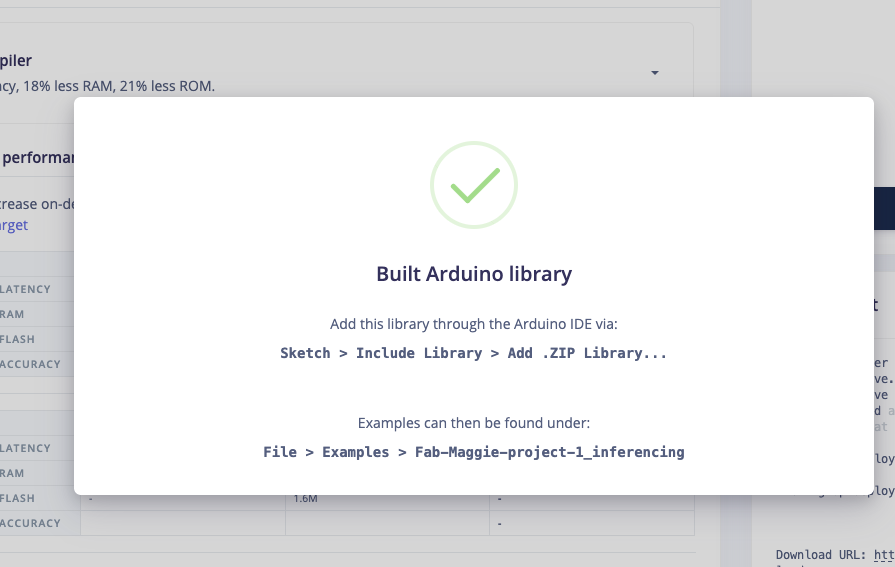Click the first FLASH row label

[x=17, y=339]
